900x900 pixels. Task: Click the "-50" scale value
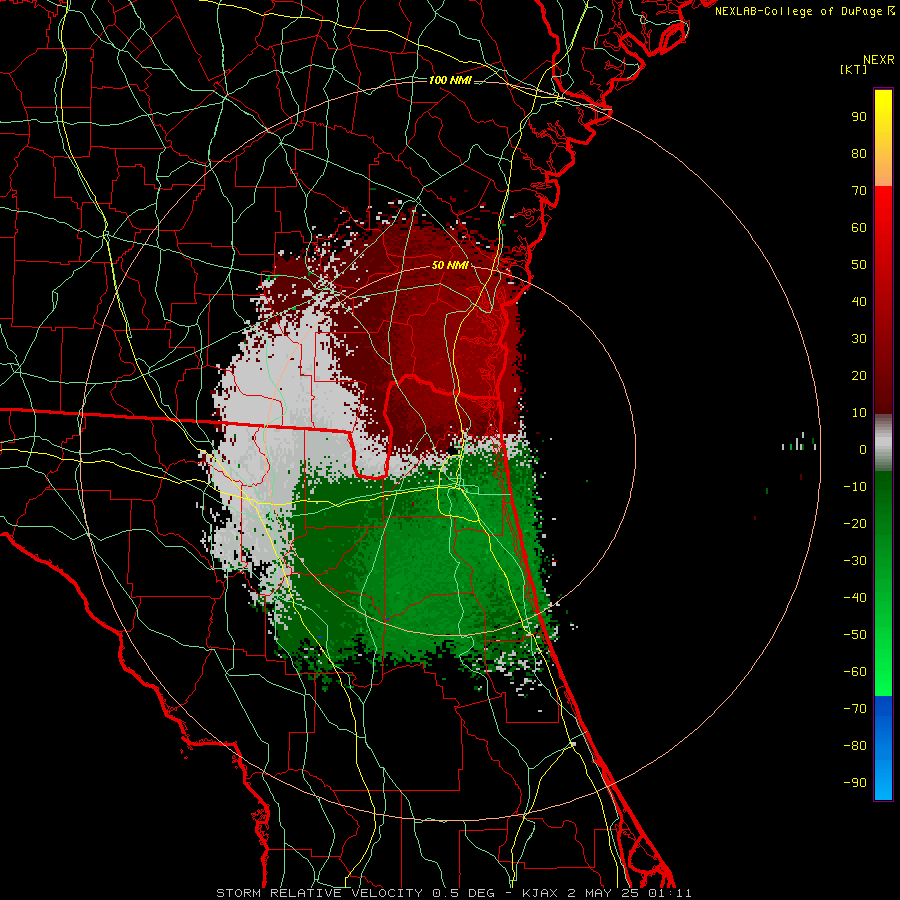(855, 635)
